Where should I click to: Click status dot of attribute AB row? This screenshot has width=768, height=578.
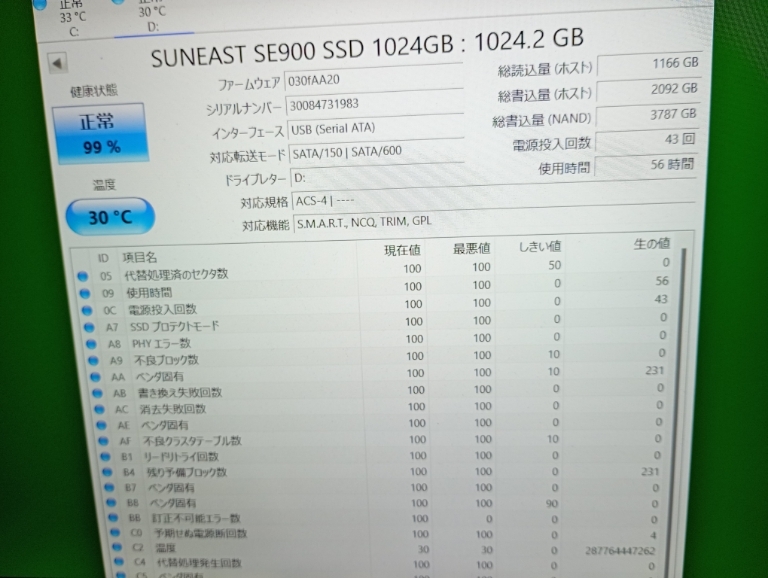[x=97, y=393]
